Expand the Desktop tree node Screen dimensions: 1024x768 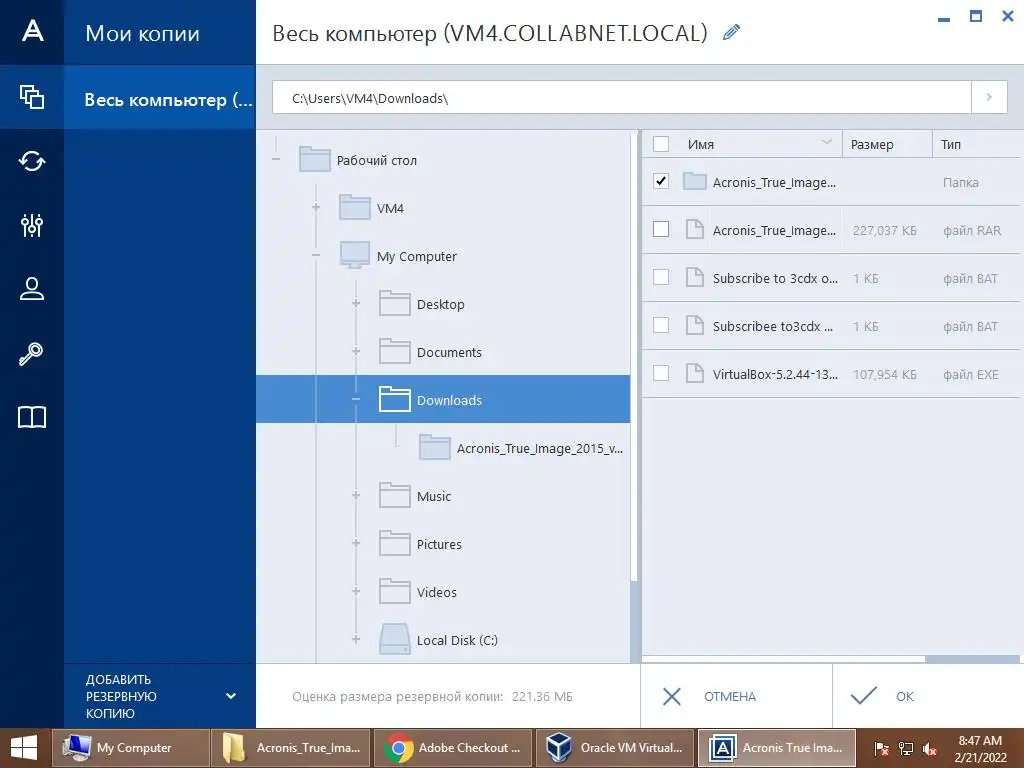[356, 303]
